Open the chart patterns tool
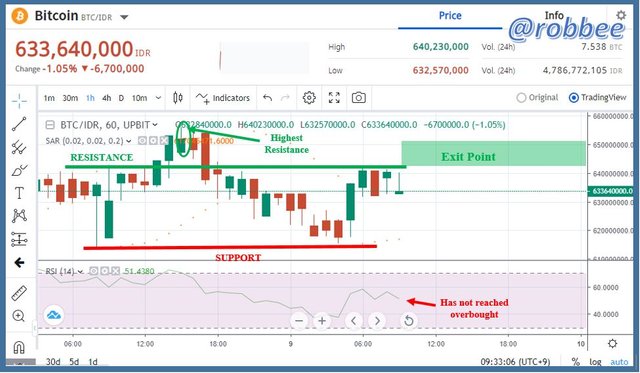The image size is (640, 373). pos(19,215)
